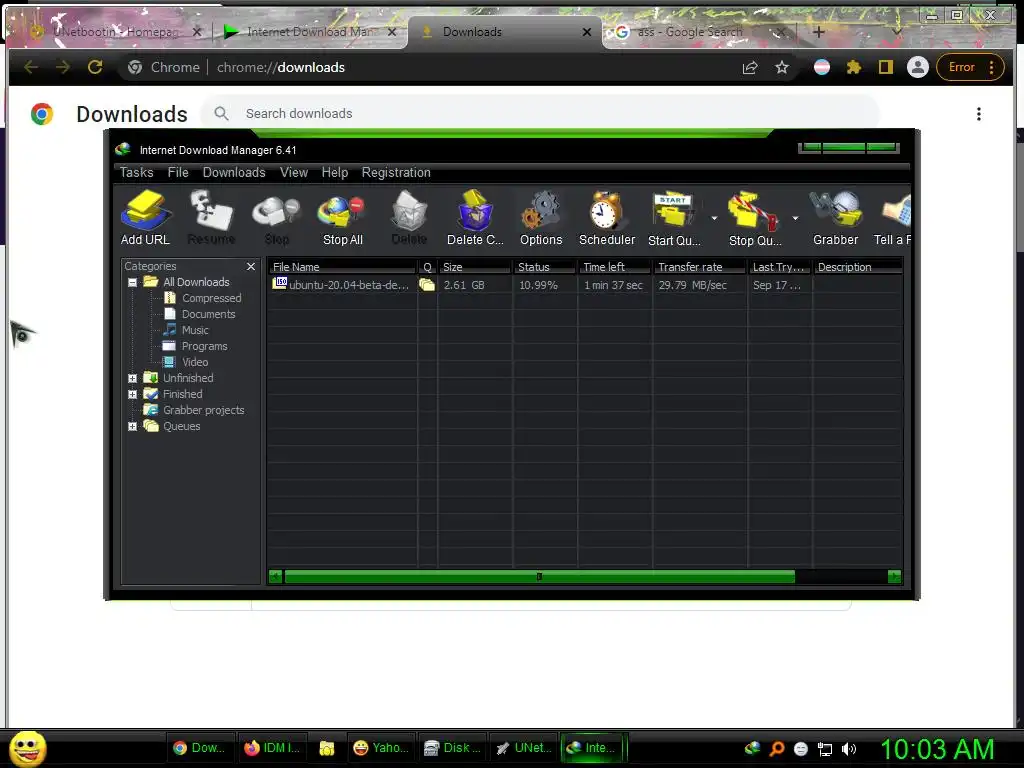
Task: Click the Delete toolbar icon
Action: (409, 217)
